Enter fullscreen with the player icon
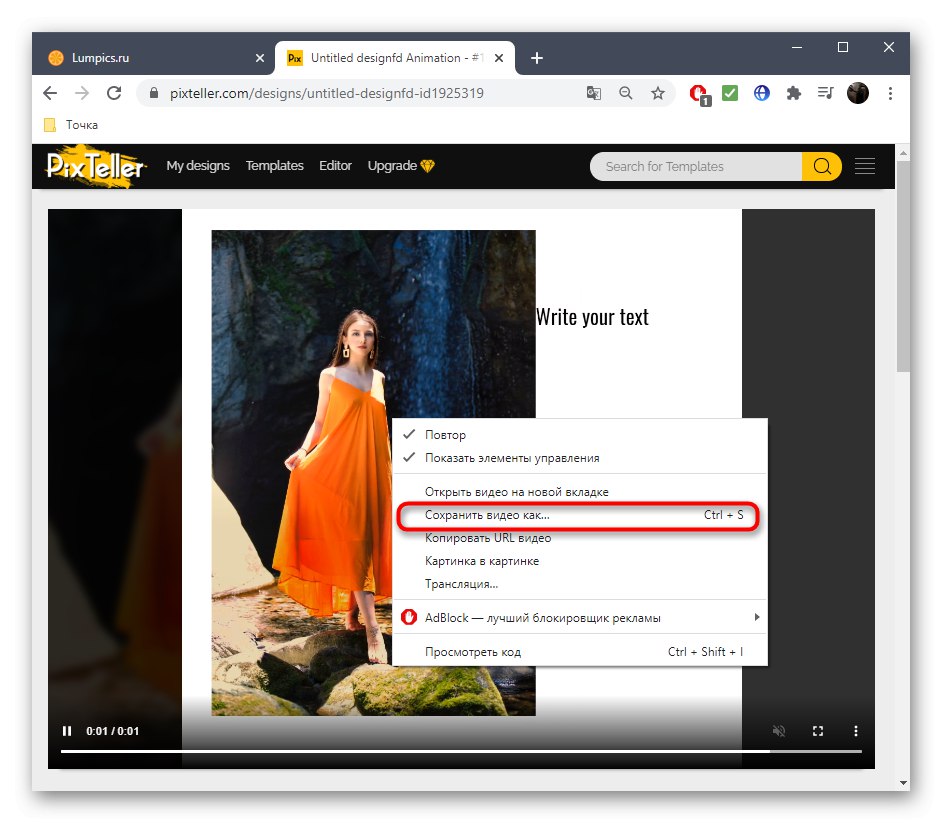The width and height of the screenshot is (942, 823). point(818,731)
